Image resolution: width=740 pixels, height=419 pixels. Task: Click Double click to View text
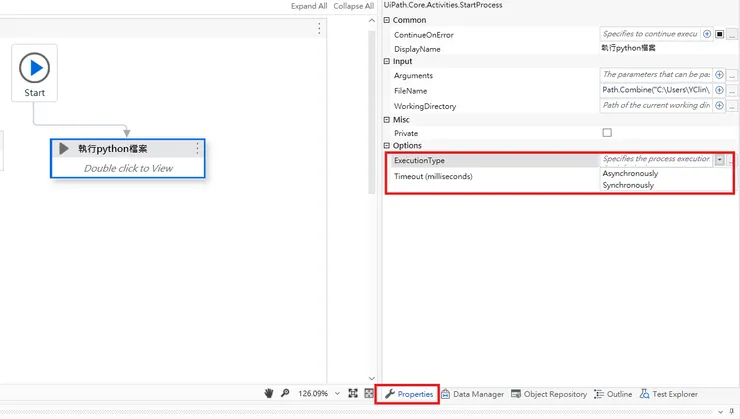tap(128, 168)
